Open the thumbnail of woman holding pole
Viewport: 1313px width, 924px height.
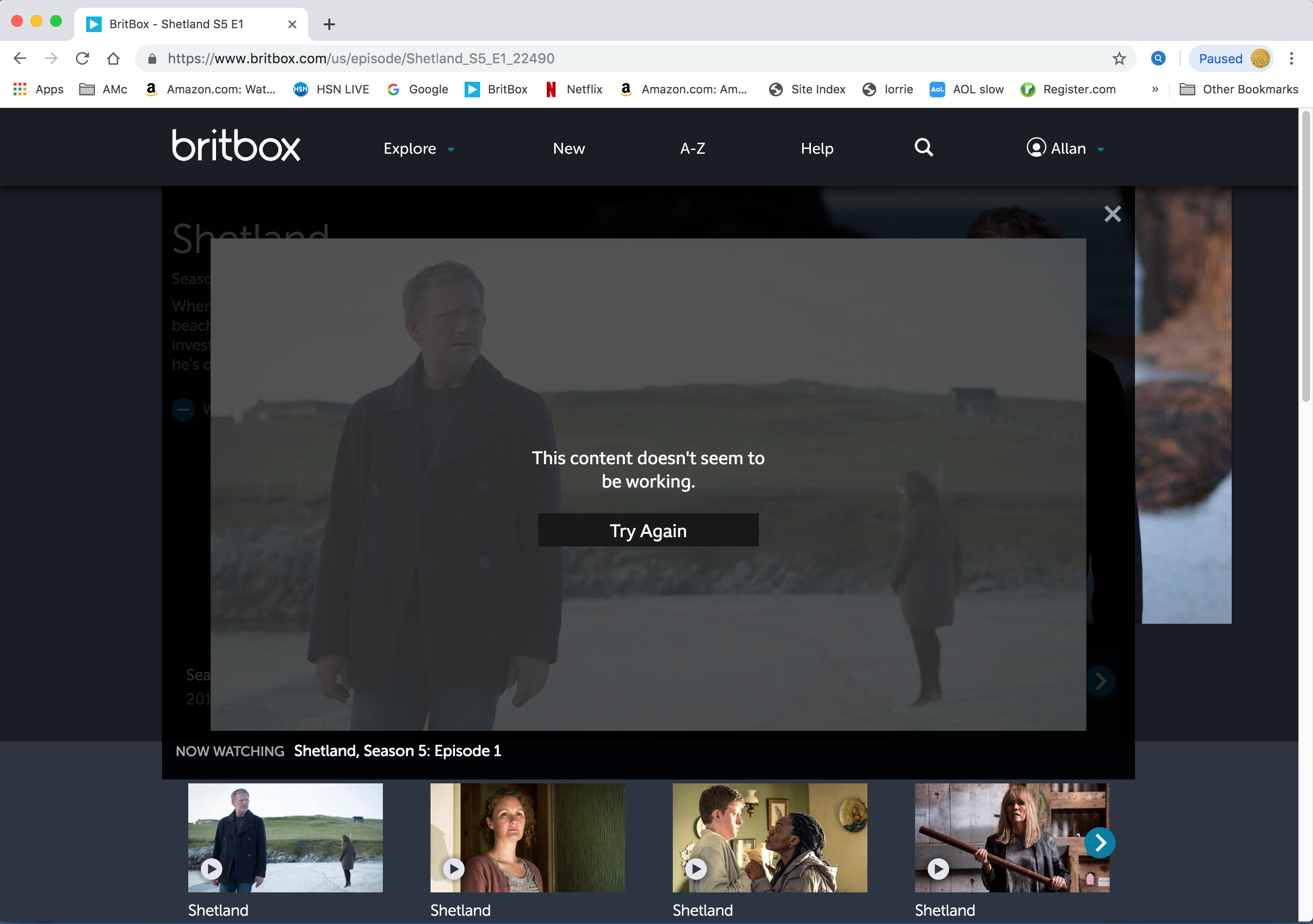1011,837
